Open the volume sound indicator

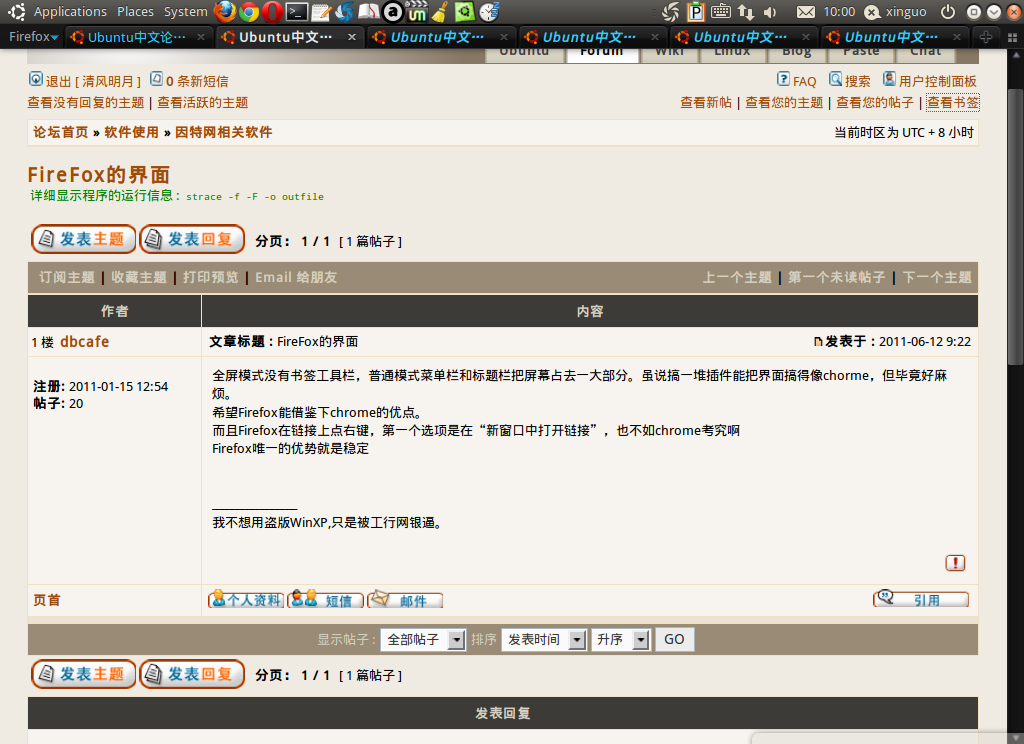(771, 12)
